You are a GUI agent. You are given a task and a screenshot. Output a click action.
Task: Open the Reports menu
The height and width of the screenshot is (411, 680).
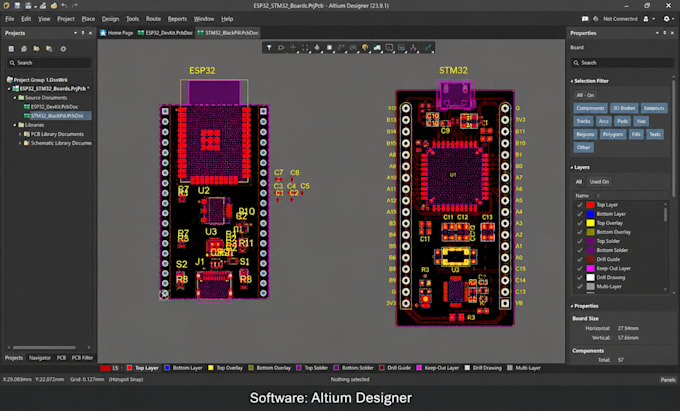pos(177,19)
